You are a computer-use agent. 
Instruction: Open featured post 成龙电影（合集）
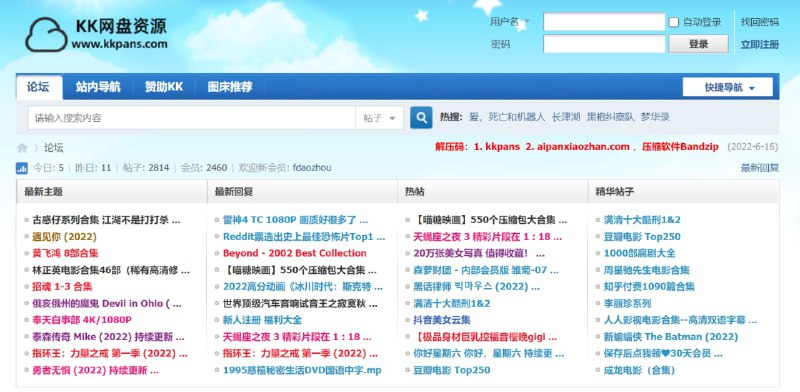(639, 370)
